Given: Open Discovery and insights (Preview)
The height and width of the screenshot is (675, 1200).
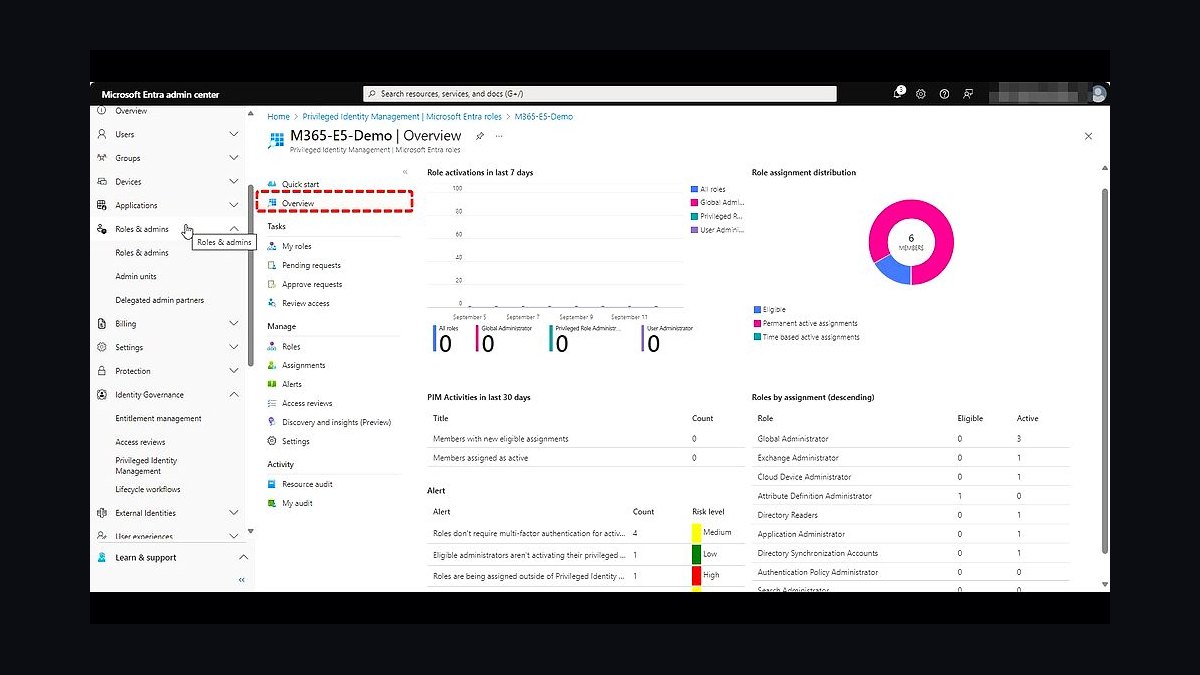Looking at the screenshot, I should [336, 422].
